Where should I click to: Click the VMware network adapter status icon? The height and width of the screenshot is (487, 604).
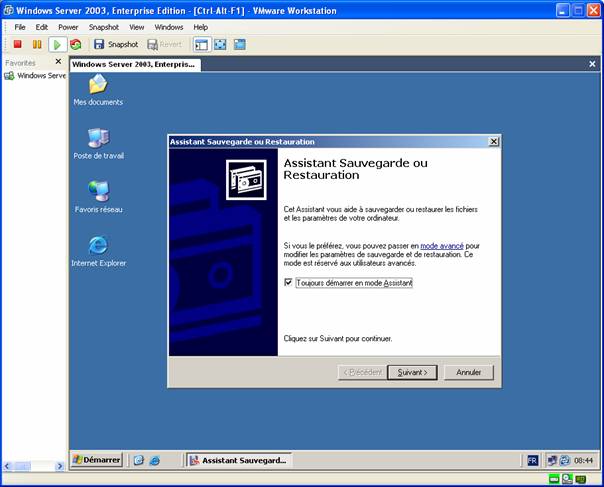pyautogui.click(x=581, y=479)
